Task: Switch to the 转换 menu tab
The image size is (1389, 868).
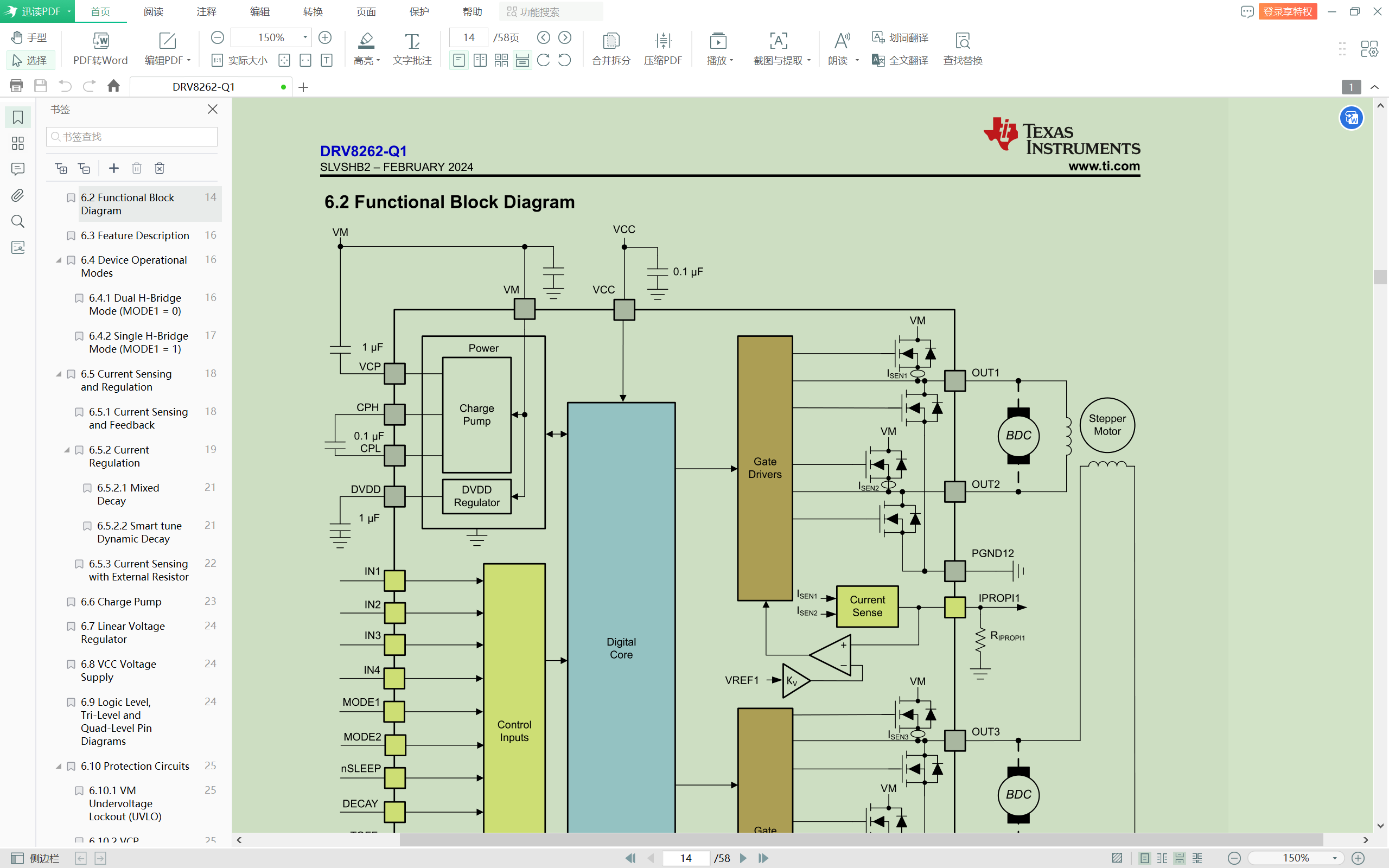Action: [x=313, y=11]
